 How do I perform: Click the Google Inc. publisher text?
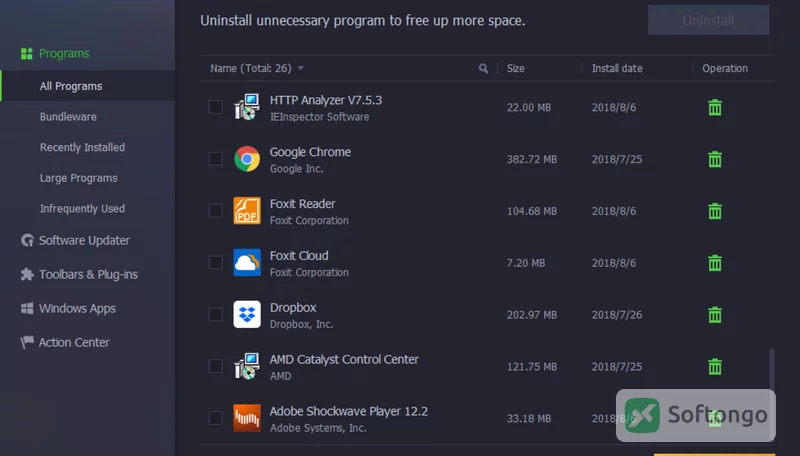(x=296, y=169)
